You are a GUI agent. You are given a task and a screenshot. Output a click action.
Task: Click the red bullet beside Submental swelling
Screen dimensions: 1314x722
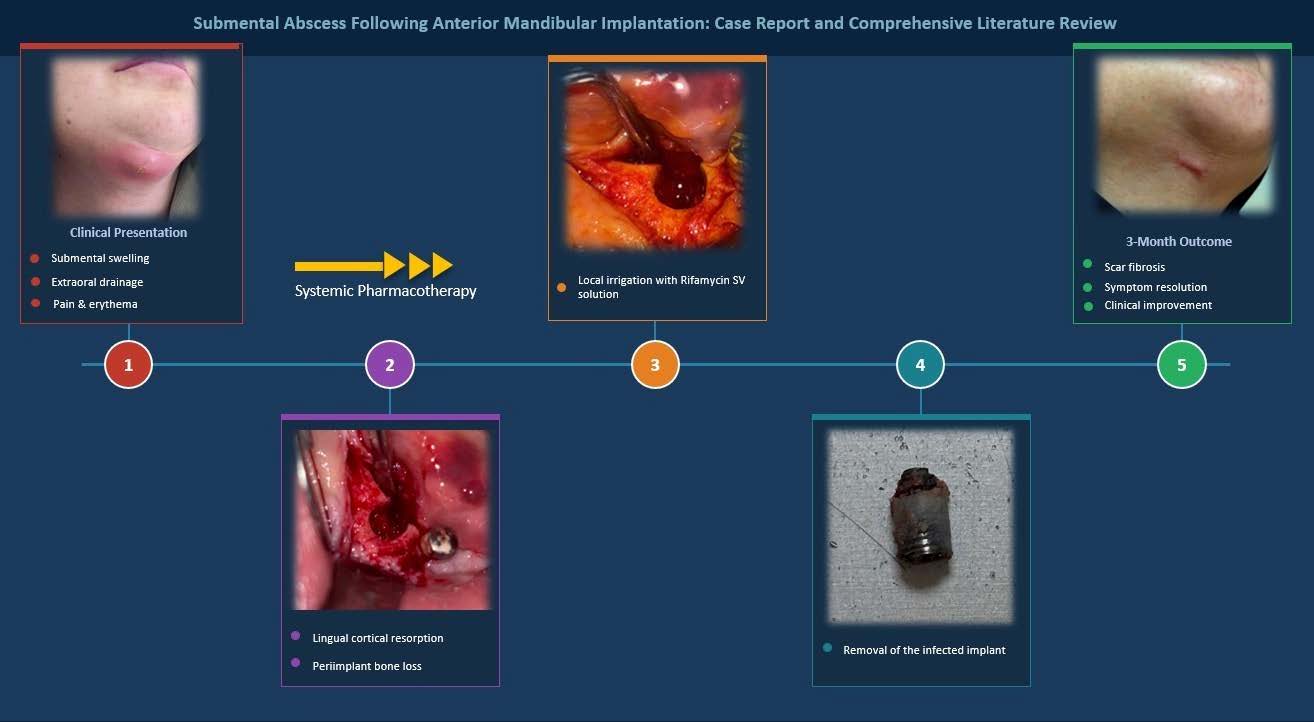click(x=35, y=258)
